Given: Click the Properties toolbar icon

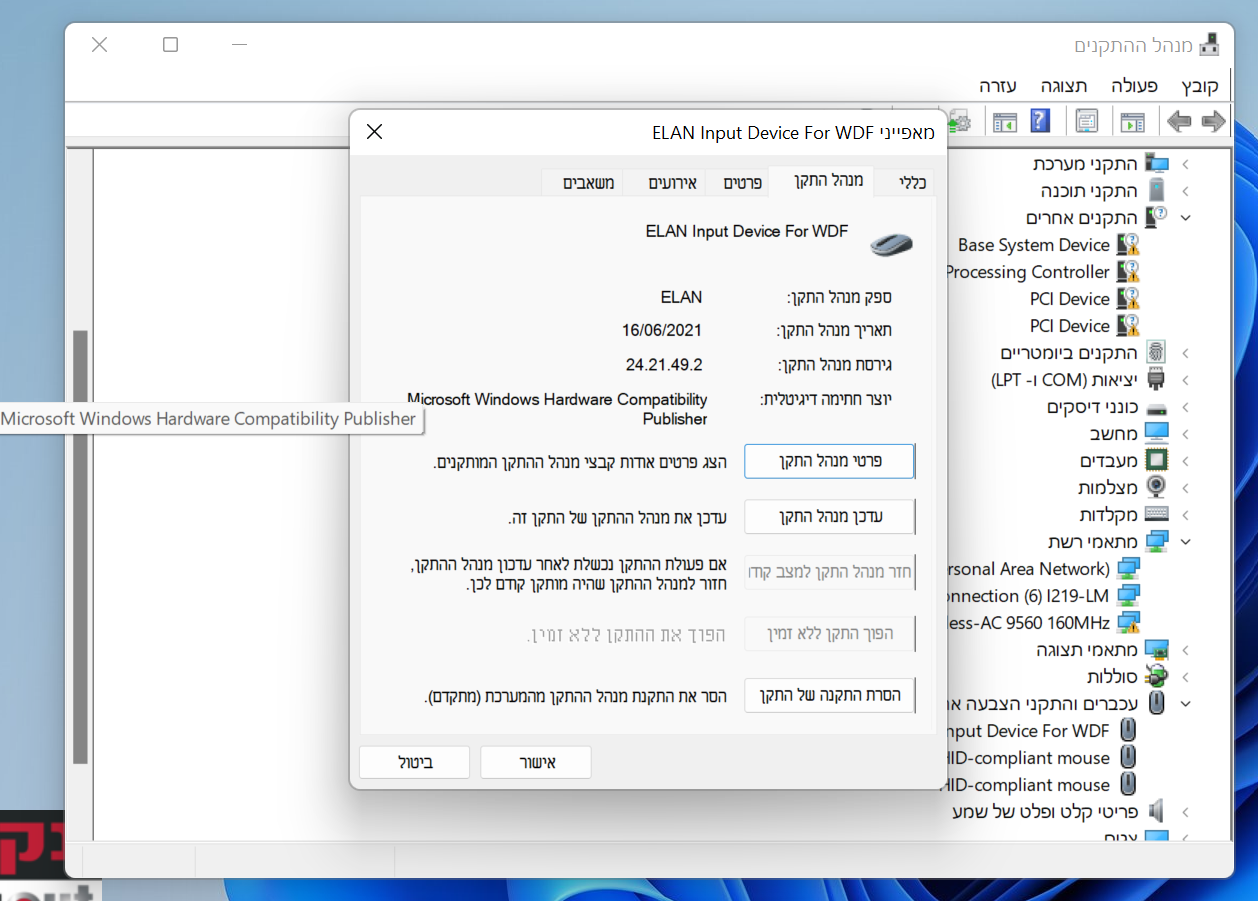Looking at the screenshot, I should point(1085,121).
